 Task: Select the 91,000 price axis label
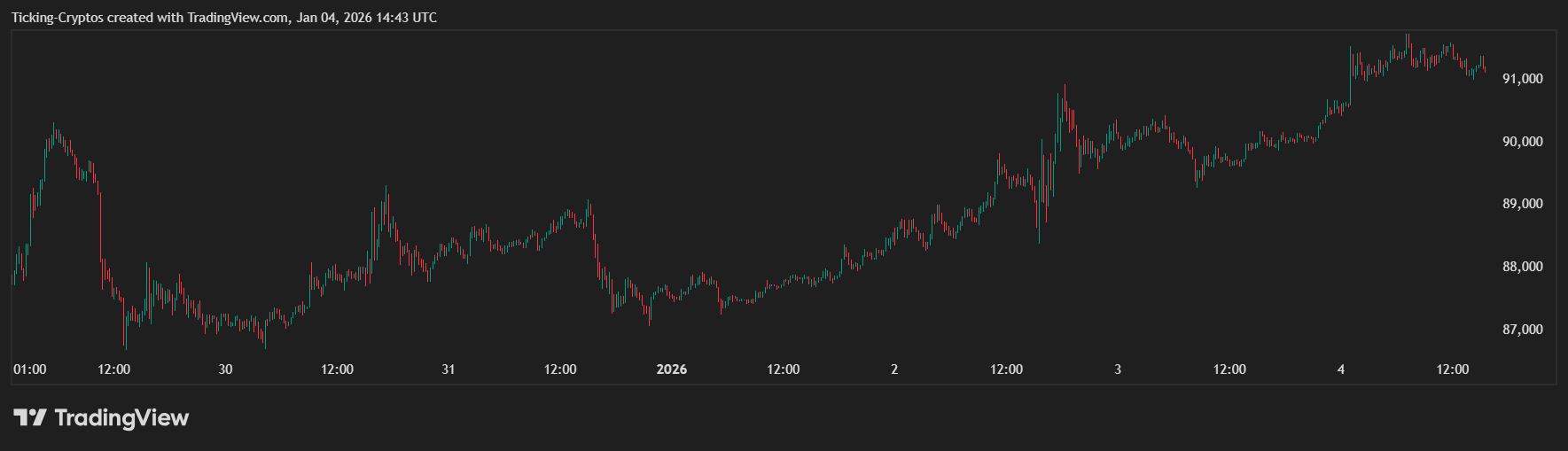tap(1522, 79)
